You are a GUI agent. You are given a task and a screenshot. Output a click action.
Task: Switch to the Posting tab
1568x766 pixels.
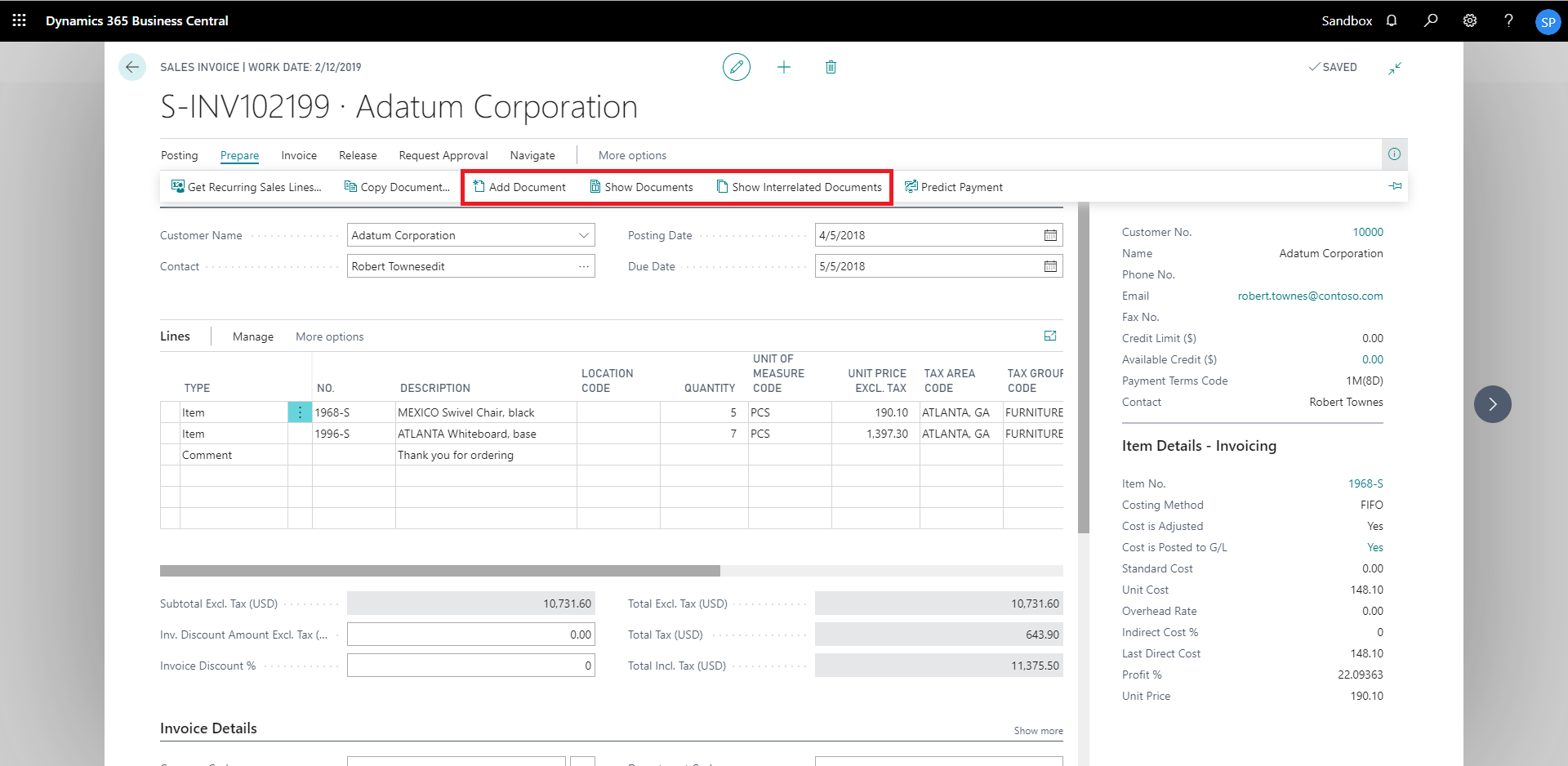pos(179,155)
